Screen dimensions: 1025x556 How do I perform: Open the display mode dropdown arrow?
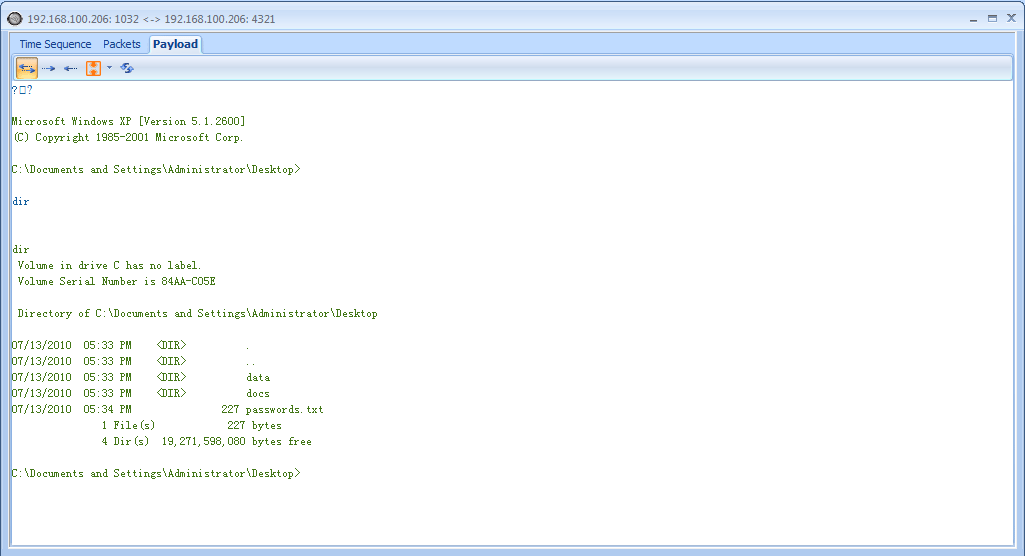tap(109, 67)
